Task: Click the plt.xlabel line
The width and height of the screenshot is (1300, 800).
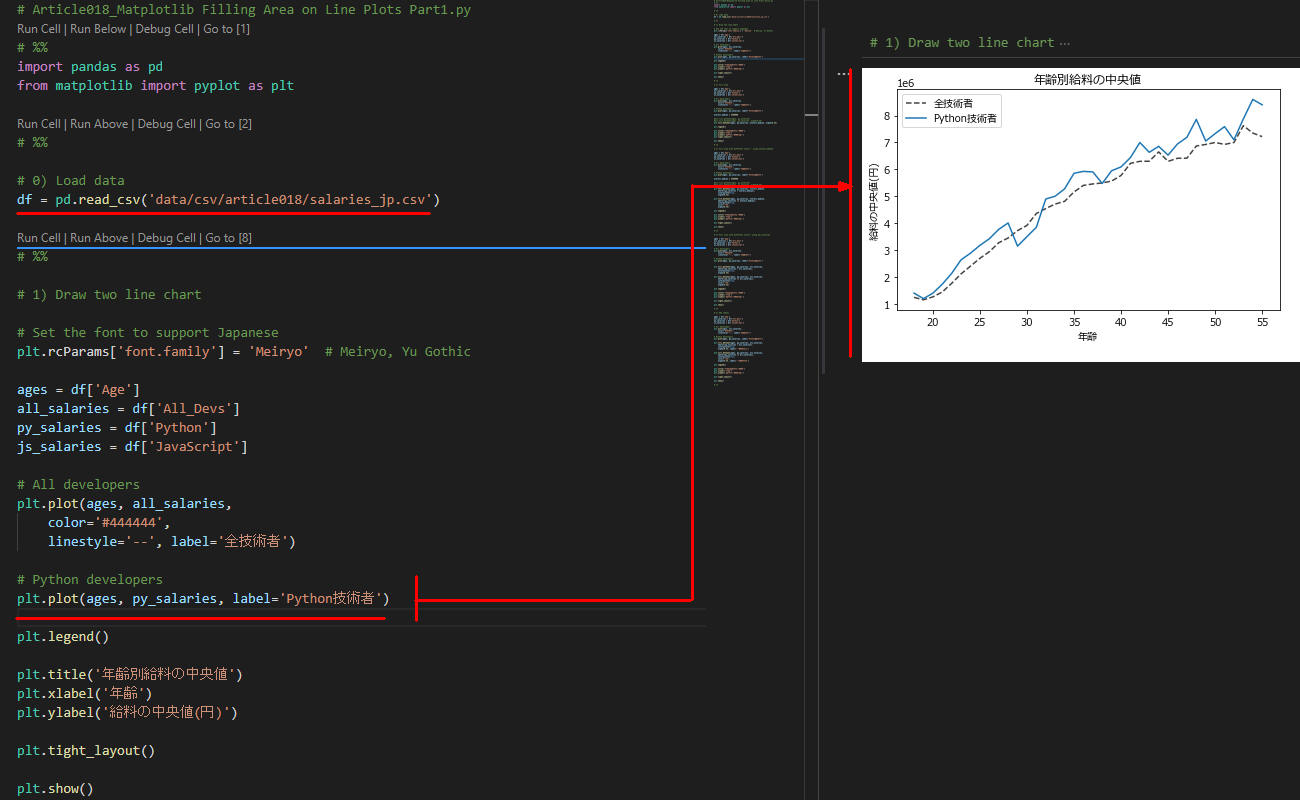Action: coord(85,694)
